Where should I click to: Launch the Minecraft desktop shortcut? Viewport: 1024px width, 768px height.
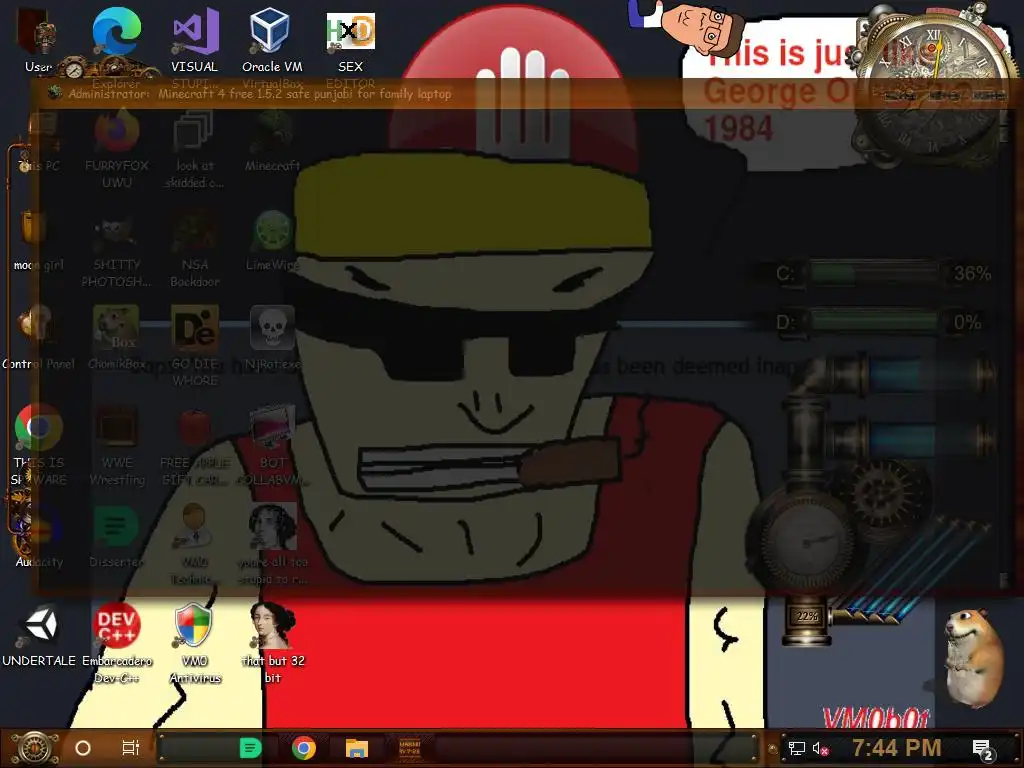tap(272, 140)
